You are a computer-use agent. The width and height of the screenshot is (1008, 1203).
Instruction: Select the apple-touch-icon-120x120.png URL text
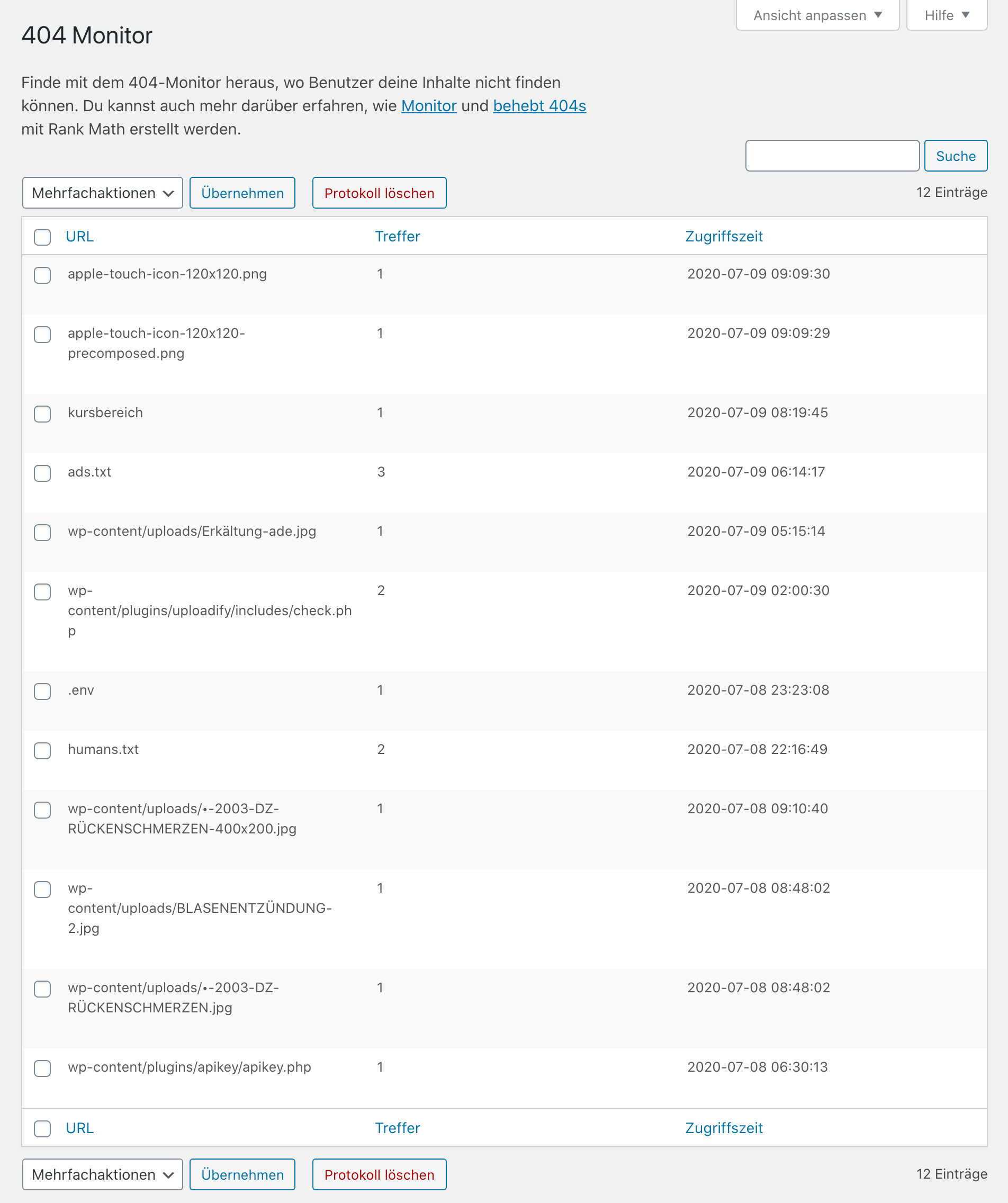coord(167,274)
